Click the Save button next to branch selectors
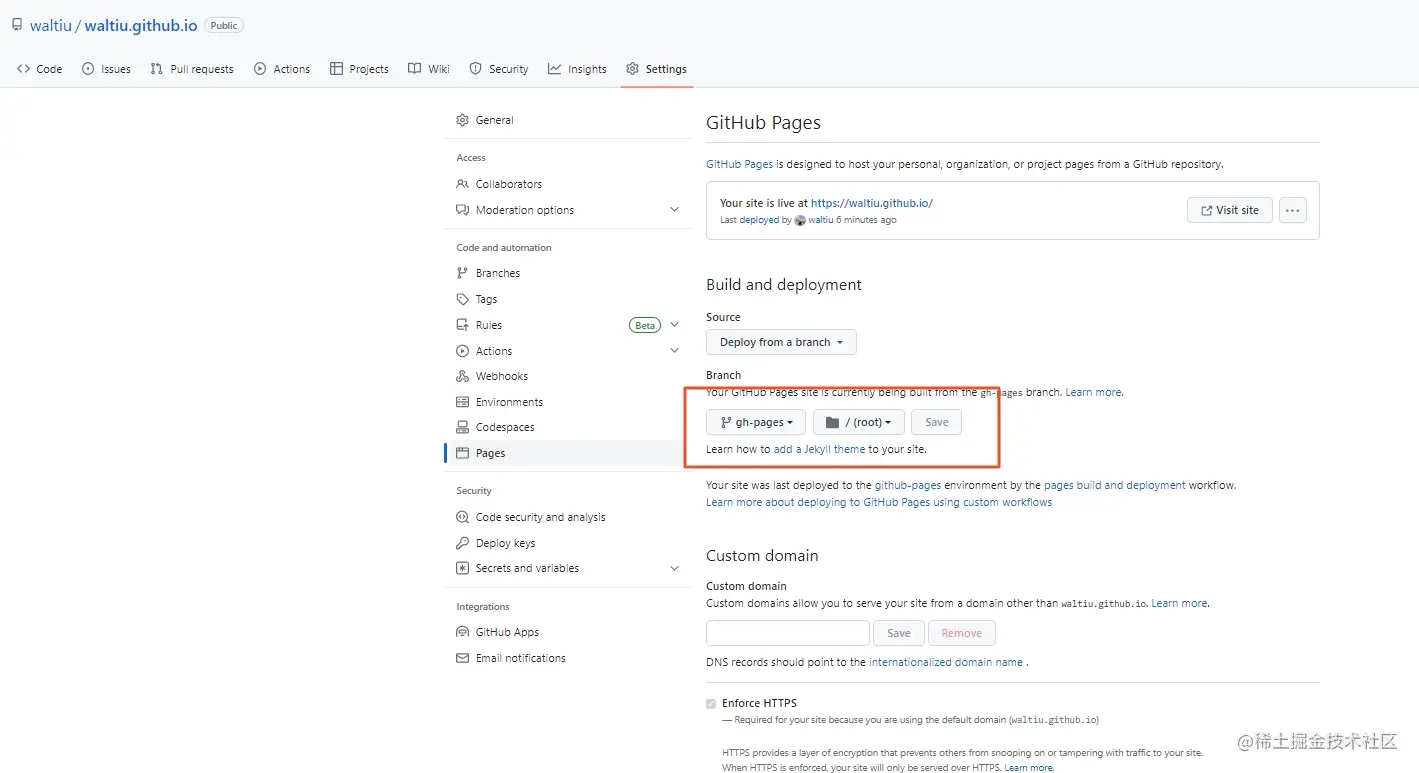Image resolution: width=1419 pixels, height=773 pixels. coord(937,422)
